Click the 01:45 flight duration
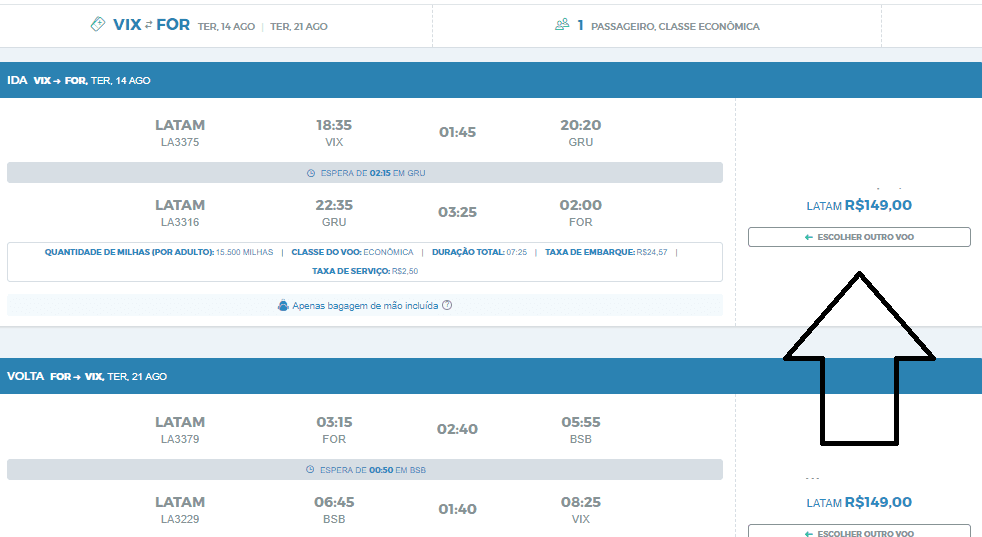982x537 pixels. tap(457, 132)
